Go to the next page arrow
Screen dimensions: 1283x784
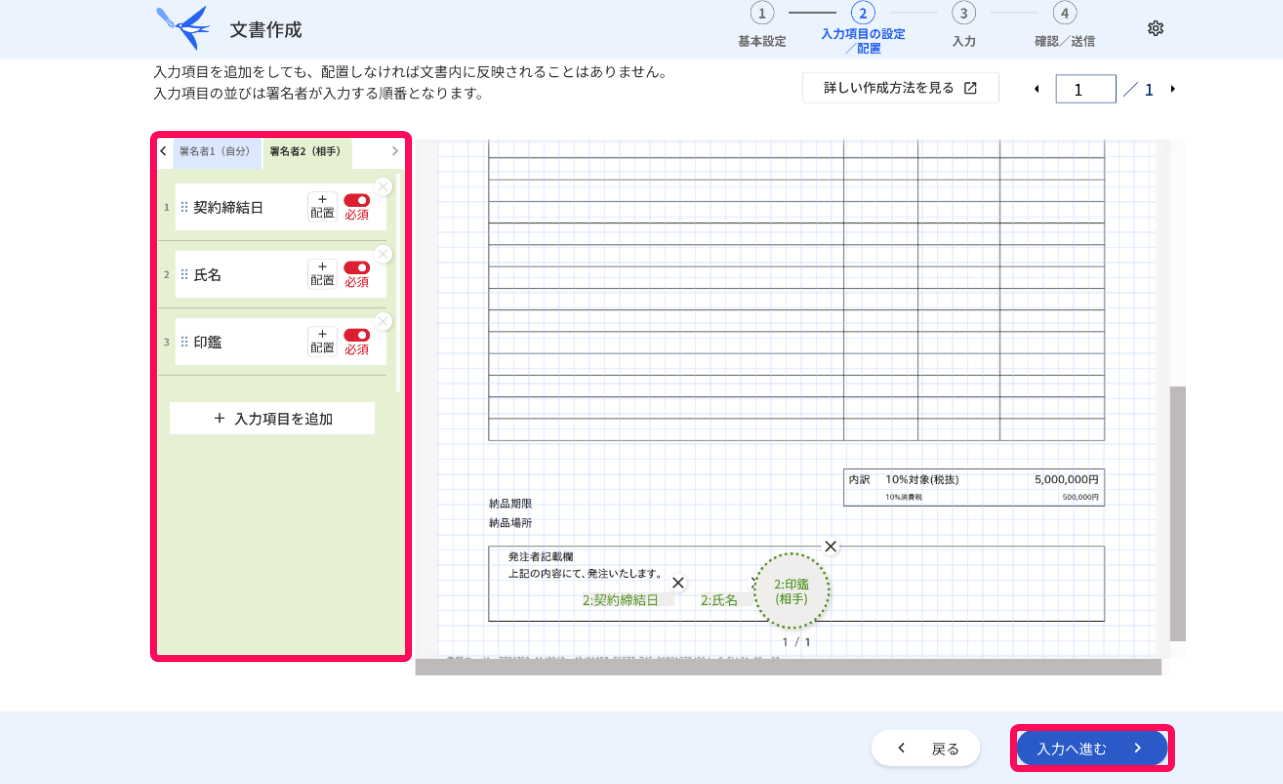[x=1173, y=89]
